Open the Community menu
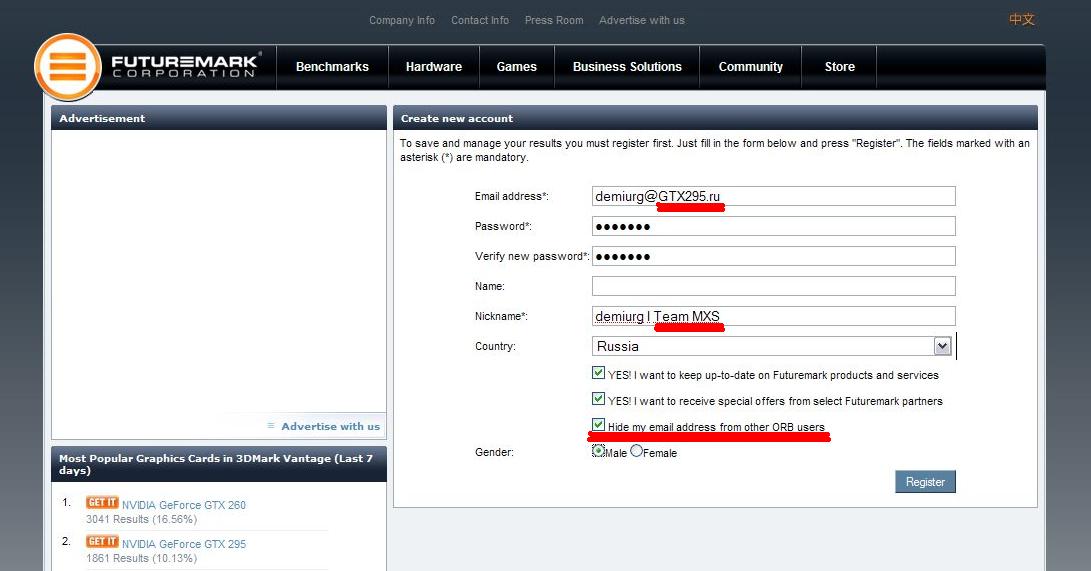This screenshot has width=1091, height=571. coord(750,67)
